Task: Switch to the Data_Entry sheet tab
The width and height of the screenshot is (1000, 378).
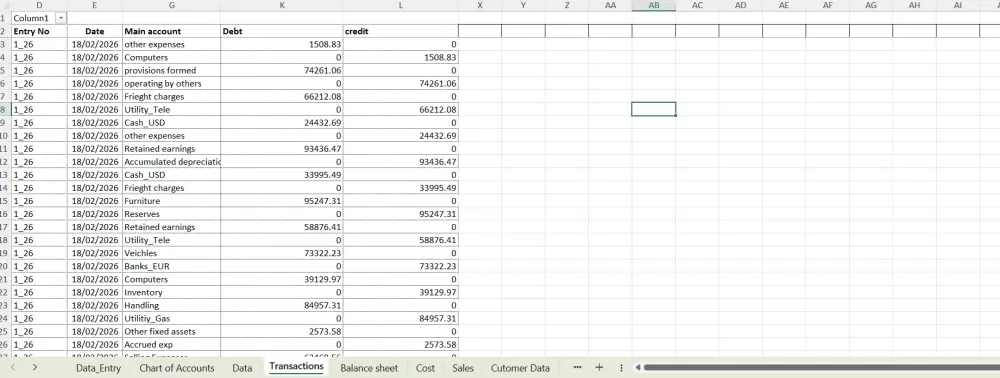Action: pos(98,368)
